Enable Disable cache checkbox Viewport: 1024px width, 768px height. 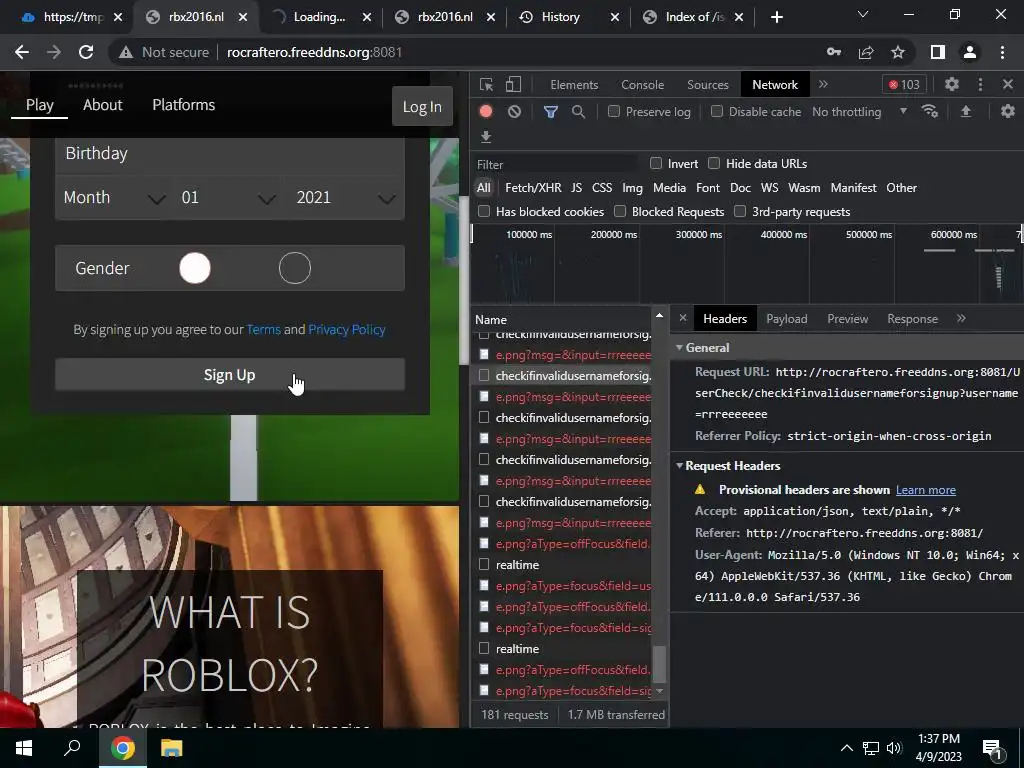717,112
